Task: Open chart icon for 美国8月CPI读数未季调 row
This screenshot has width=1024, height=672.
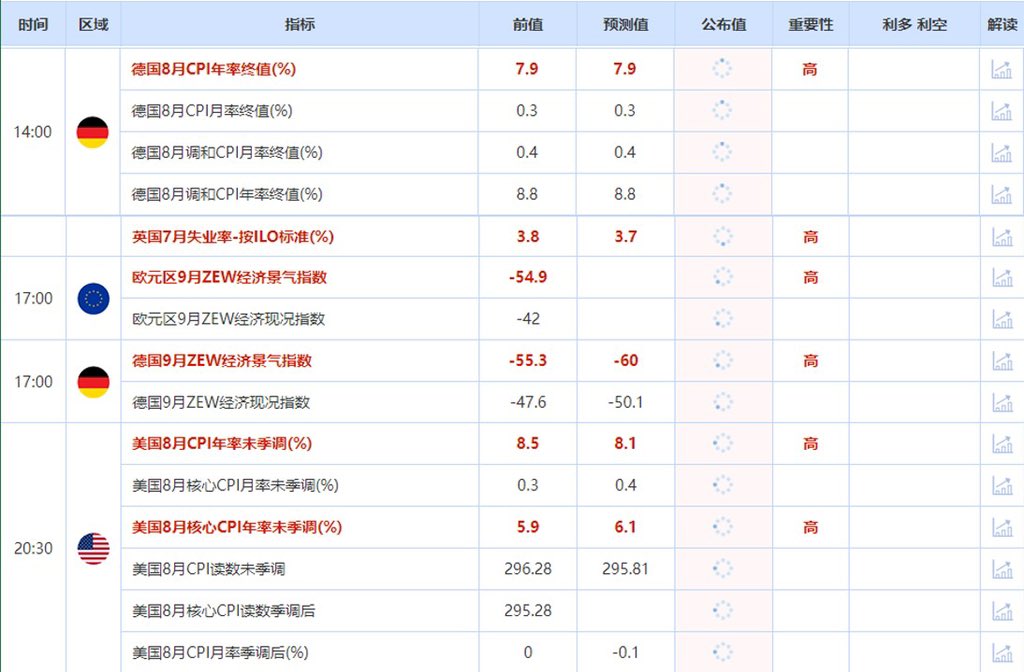Action: (1002, 569)
